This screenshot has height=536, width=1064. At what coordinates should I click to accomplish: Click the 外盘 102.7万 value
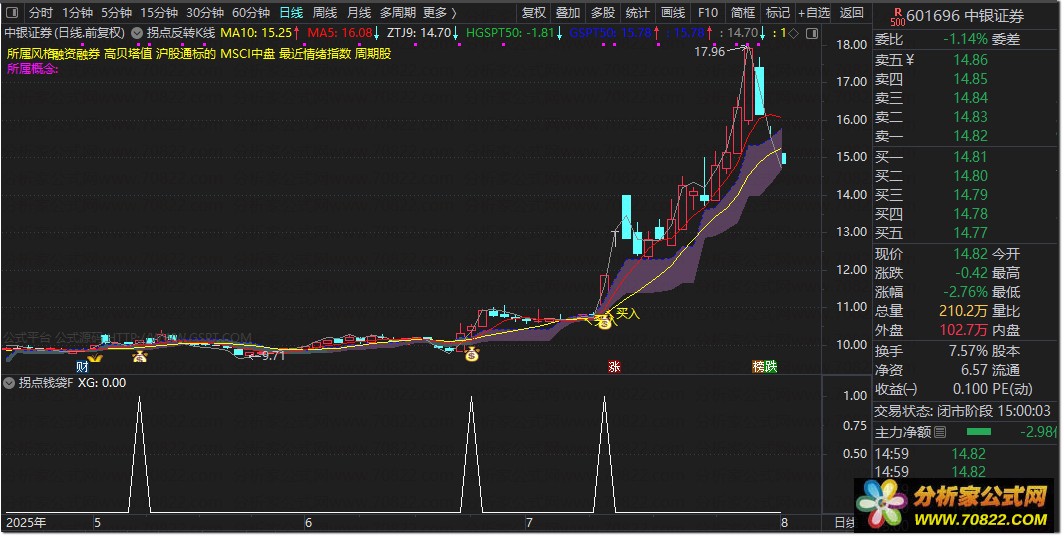pos(964,330)
